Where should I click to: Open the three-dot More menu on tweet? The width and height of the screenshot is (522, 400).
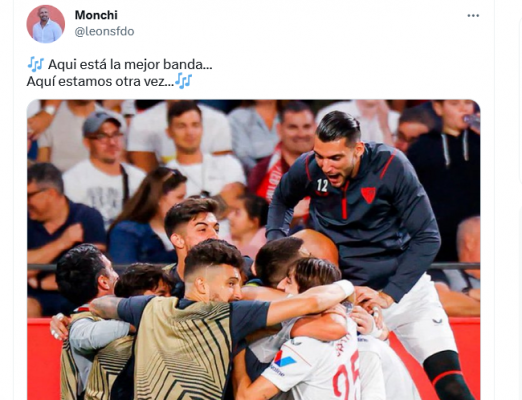click(473, 16)
